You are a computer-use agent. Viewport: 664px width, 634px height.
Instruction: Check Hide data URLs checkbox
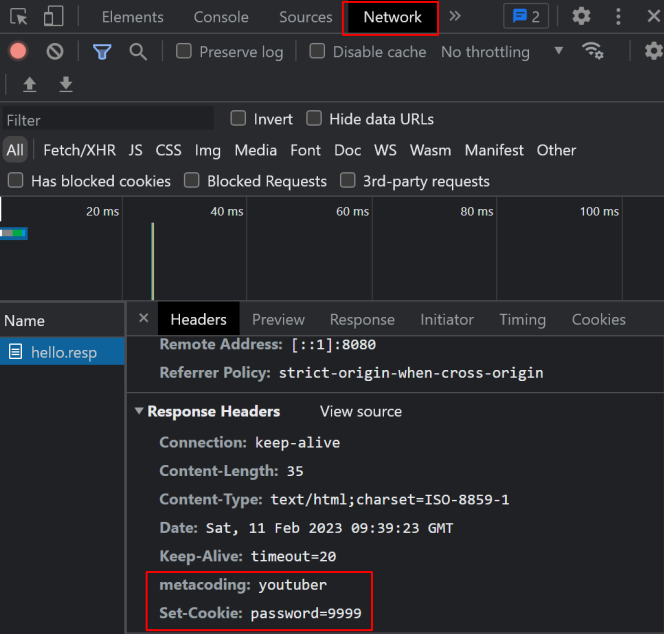(x=314, y=118)
